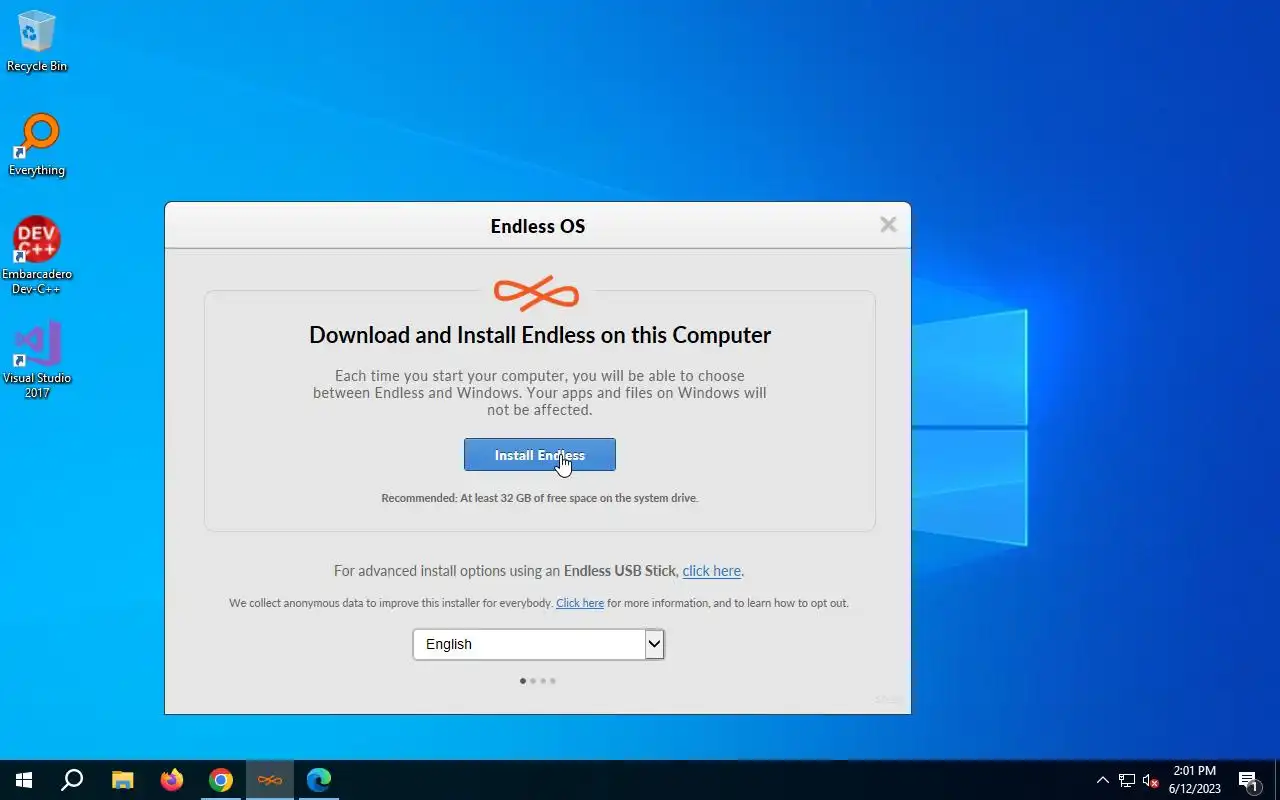Click the muted volume tray icon
Viewport: 1280px width, 800px height.
(1150, 780)
